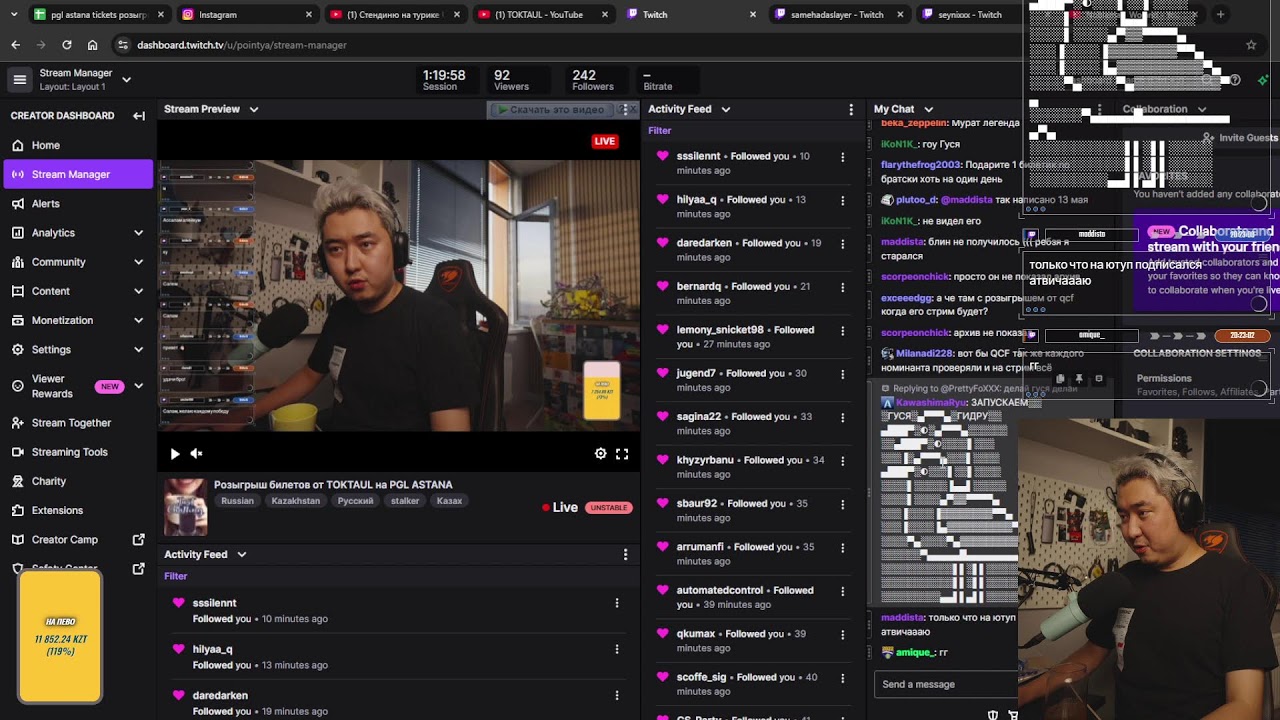The width and height of the screenshot is (1280, 720).
Task: Expand the Settings sidebar section
Action: point(139,350)
